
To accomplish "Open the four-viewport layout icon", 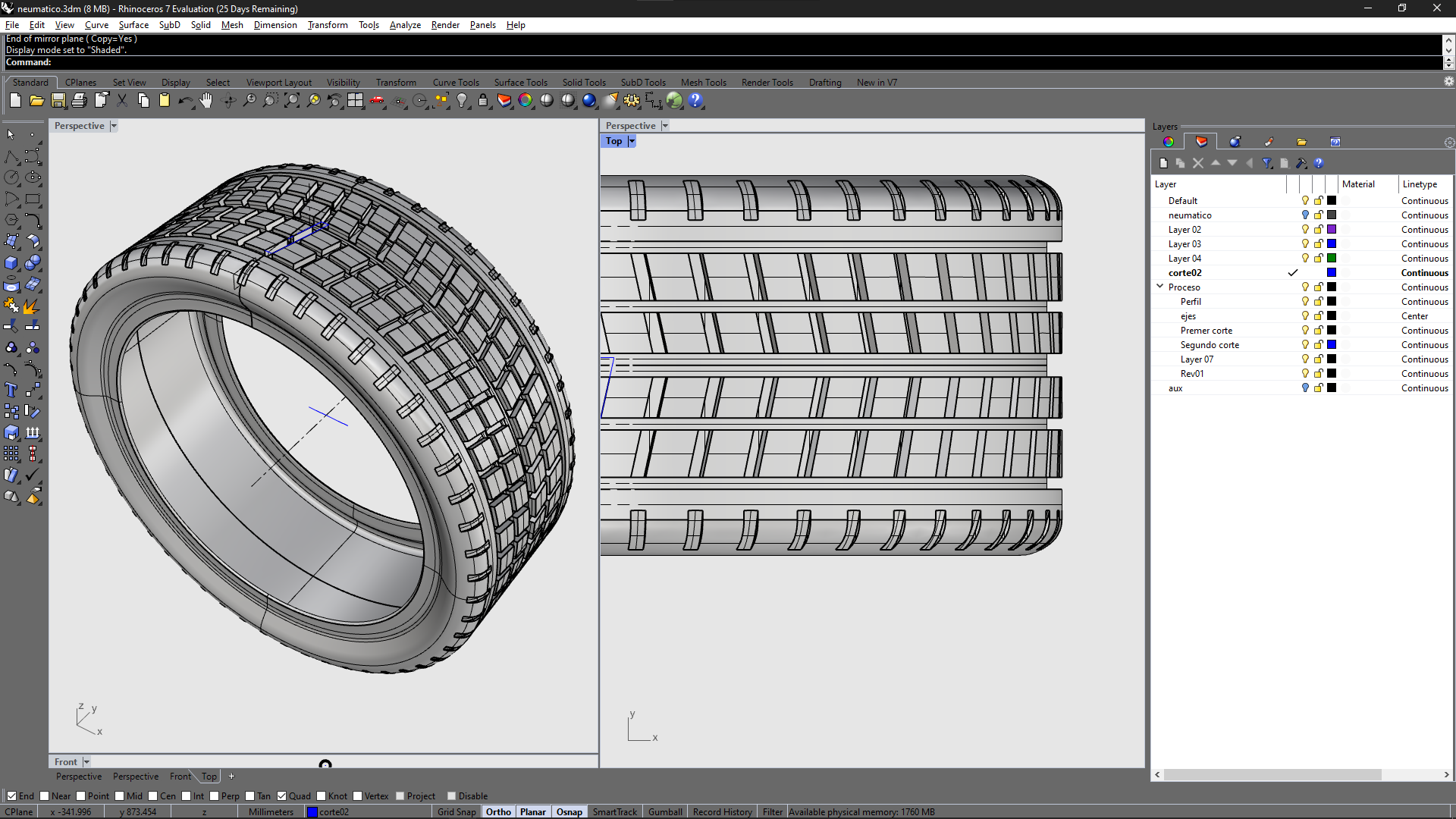I will point(356,100).
